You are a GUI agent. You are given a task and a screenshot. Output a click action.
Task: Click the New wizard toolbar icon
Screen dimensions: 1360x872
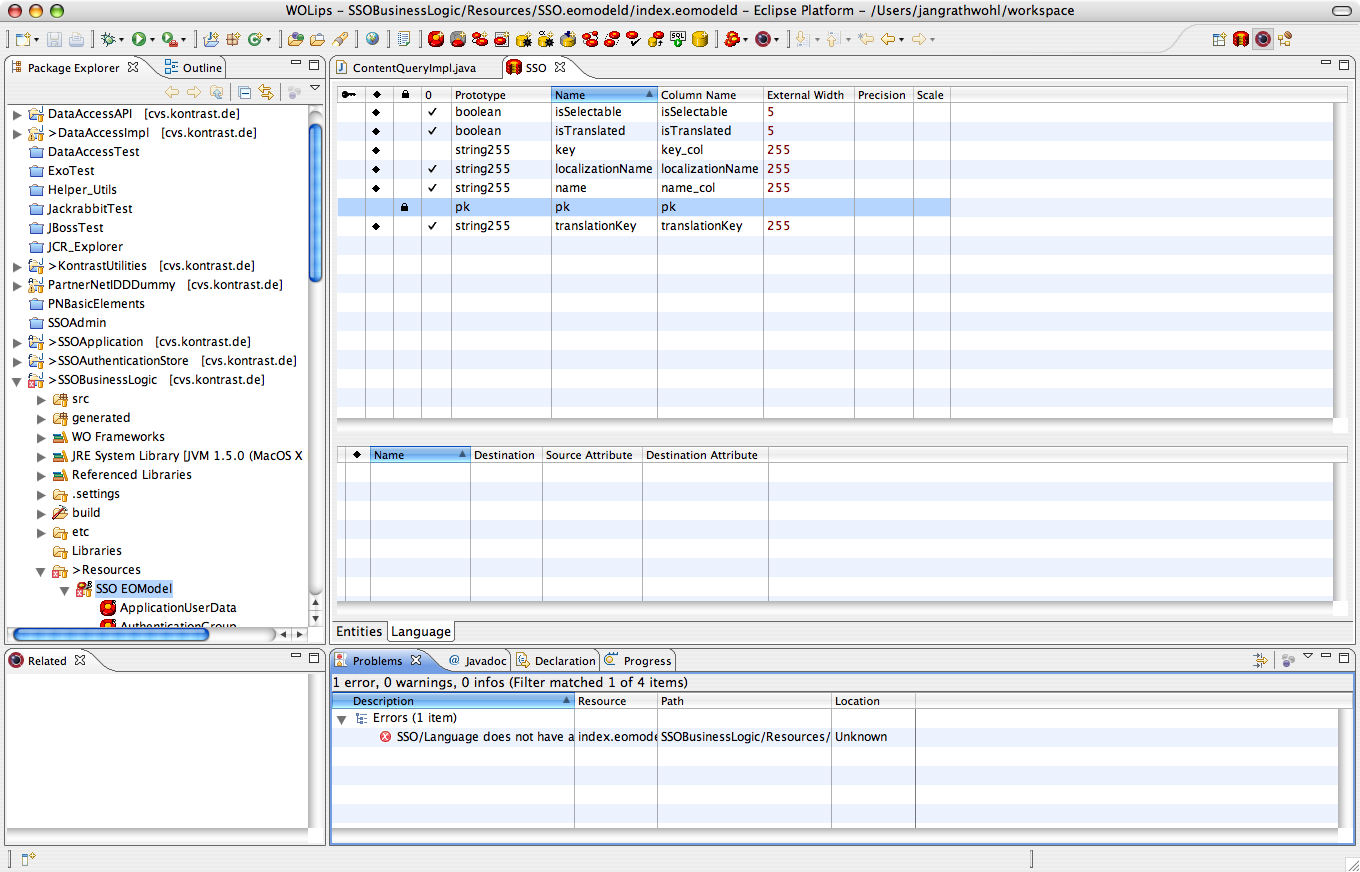click(x=23, y=39)
